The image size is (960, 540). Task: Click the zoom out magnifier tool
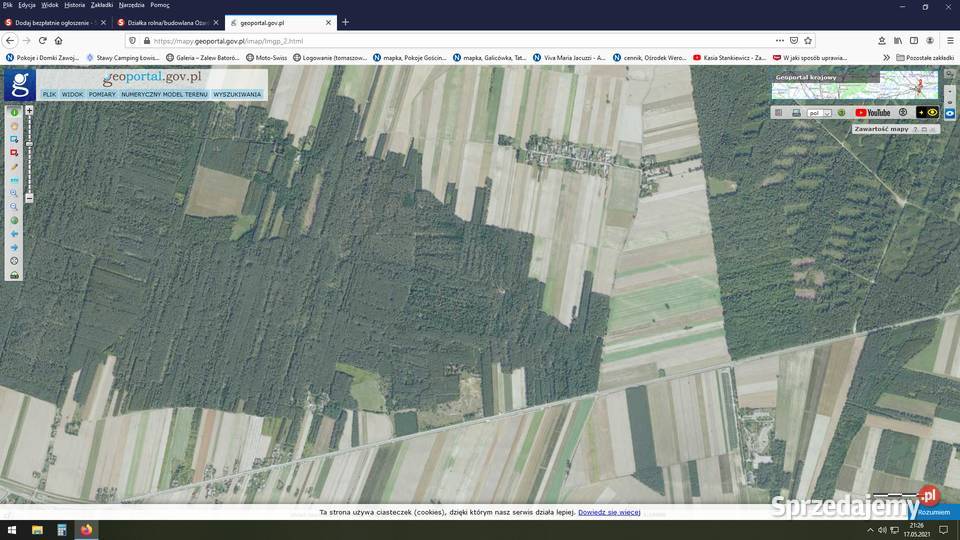(x=14, y=207)
